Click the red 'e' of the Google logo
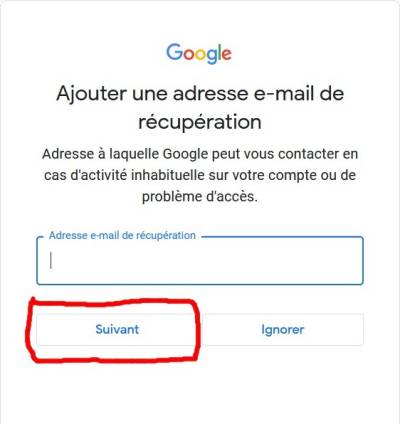Screen dimensions: 400x424 pos(226,55)
